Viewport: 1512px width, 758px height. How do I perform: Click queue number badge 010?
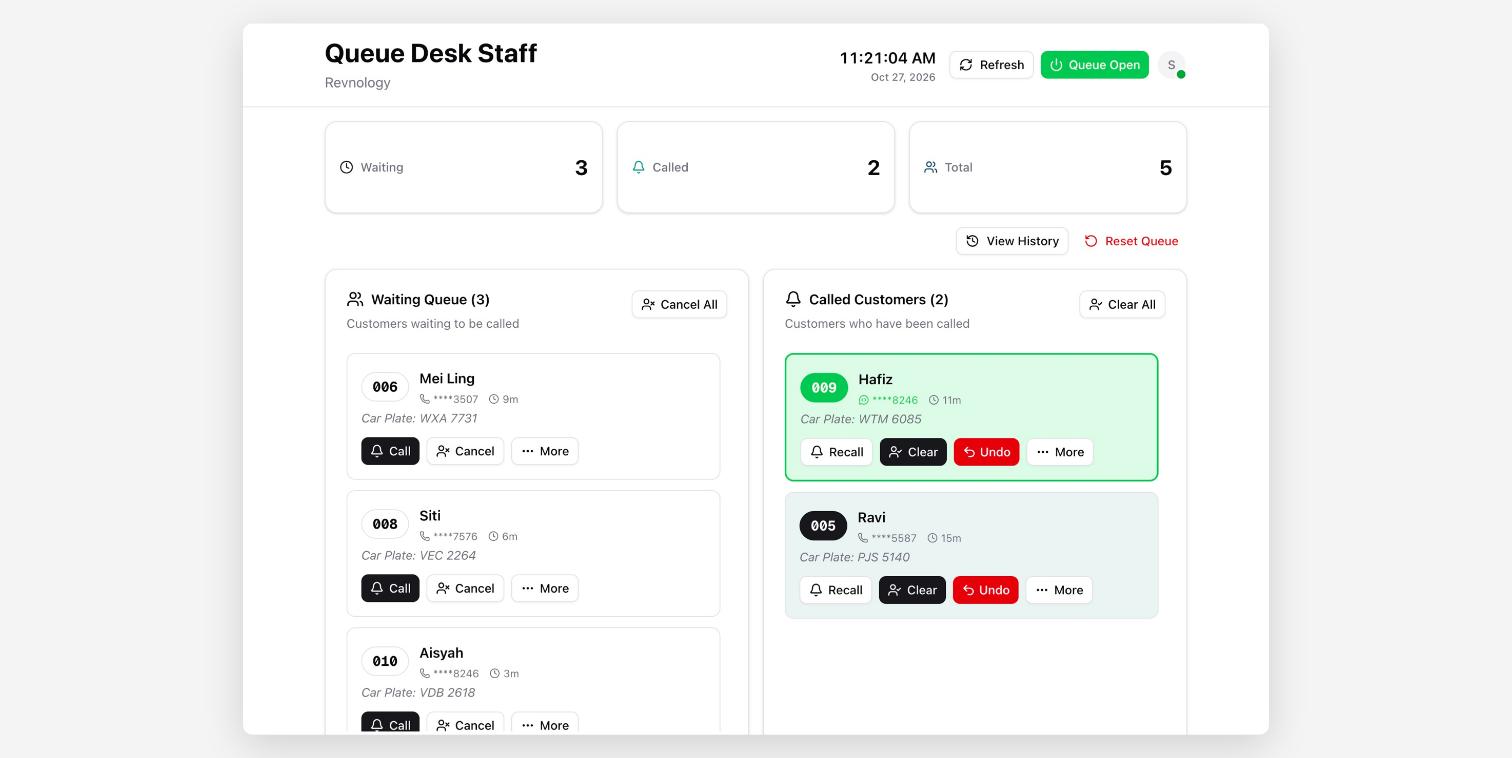(x=385, y=661)
